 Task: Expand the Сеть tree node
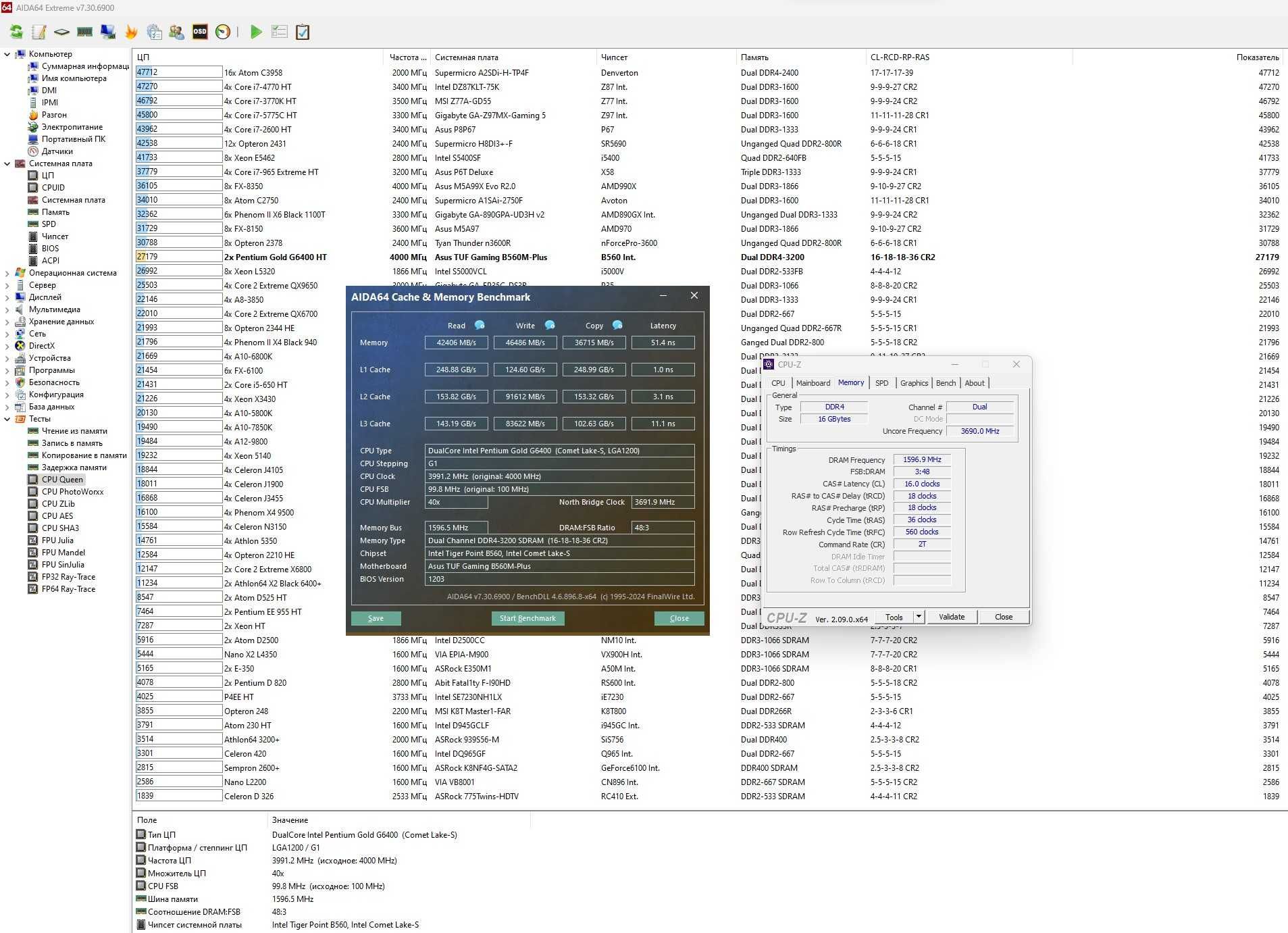click(x=7, y=334)
